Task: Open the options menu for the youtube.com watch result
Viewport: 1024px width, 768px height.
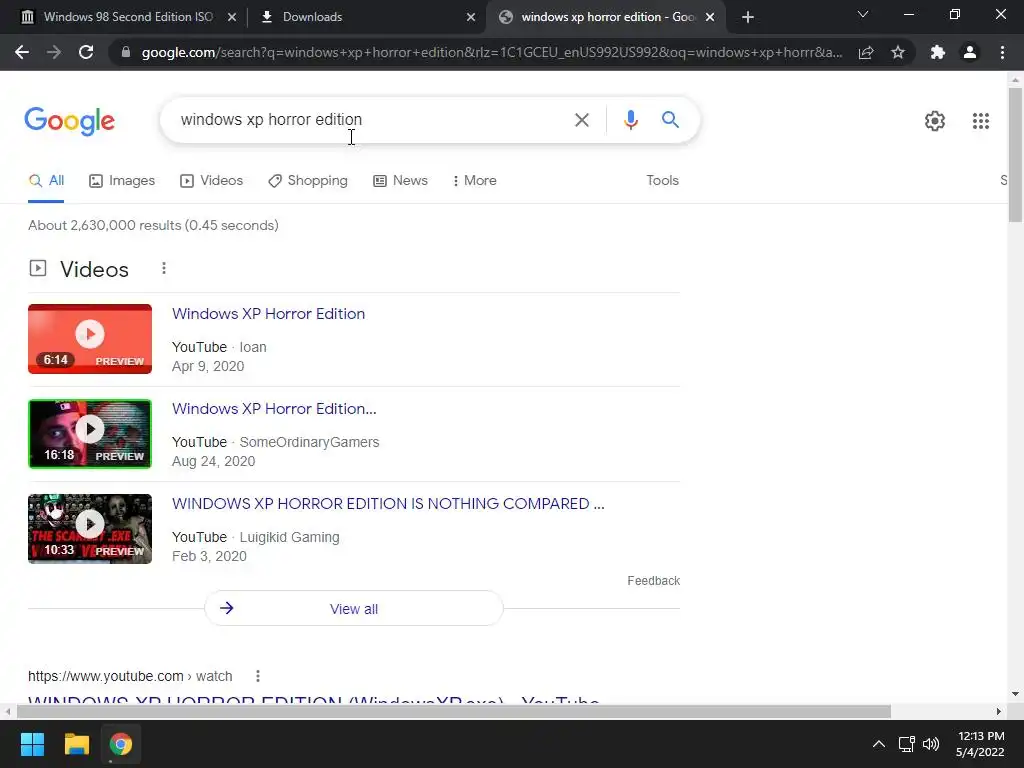Action: point(258,676)
